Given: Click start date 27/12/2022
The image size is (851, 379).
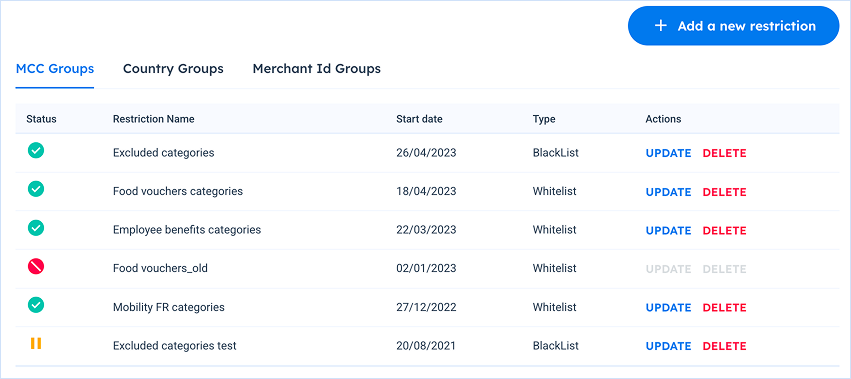Looking at the screenshot, I should (426, 307).
